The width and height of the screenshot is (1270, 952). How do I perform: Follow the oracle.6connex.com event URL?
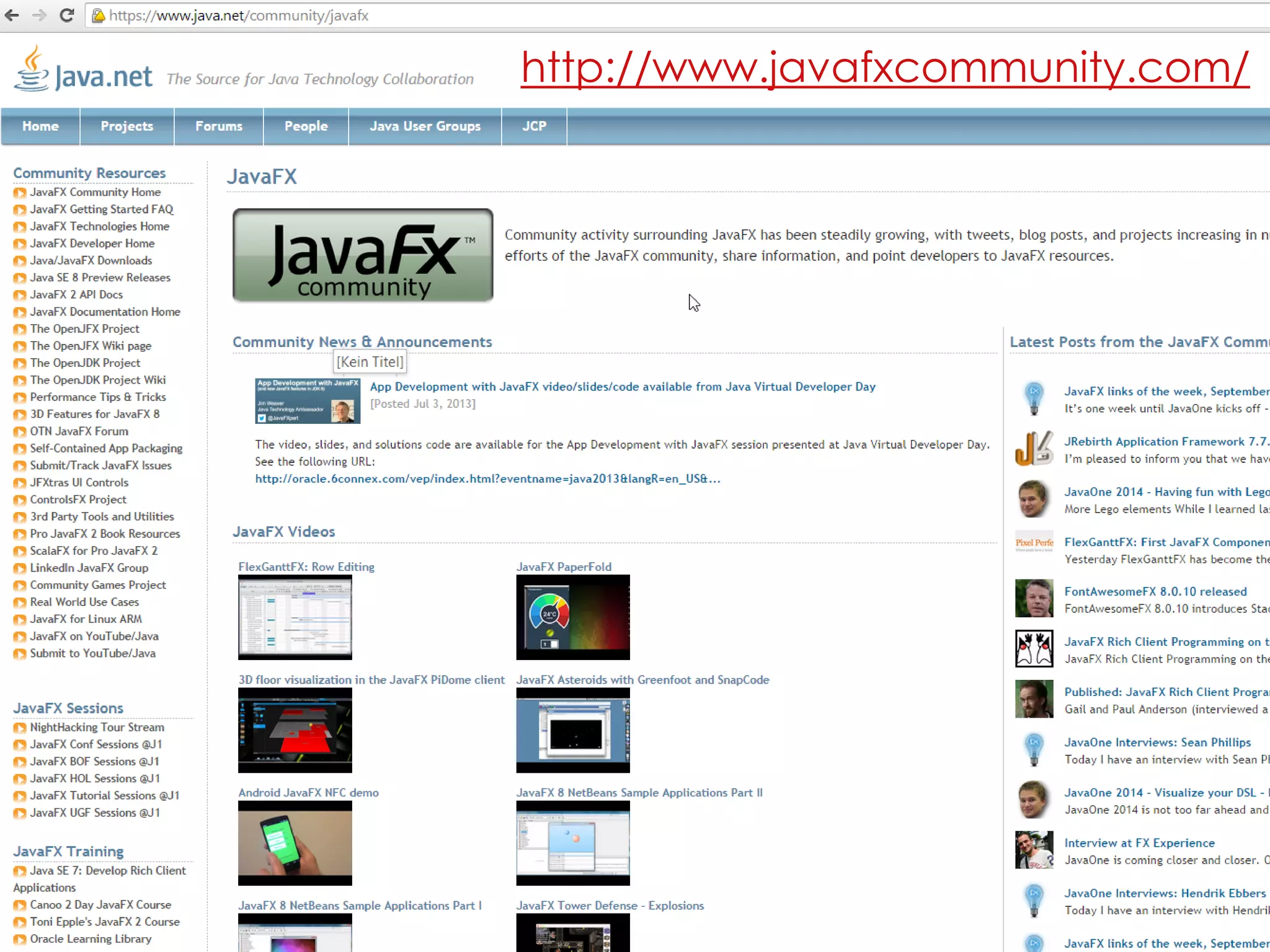pyautogui.click(x=487, y=479)
